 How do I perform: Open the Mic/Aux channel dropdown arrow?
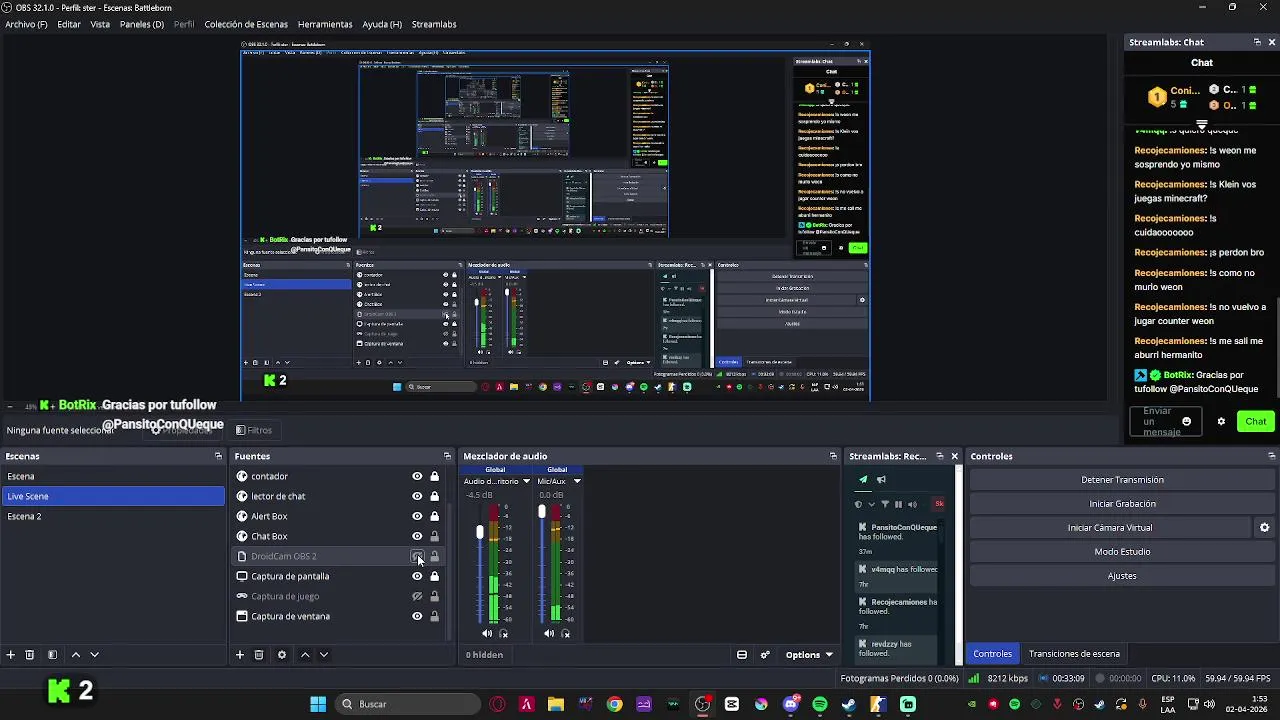tap(576, 481)
